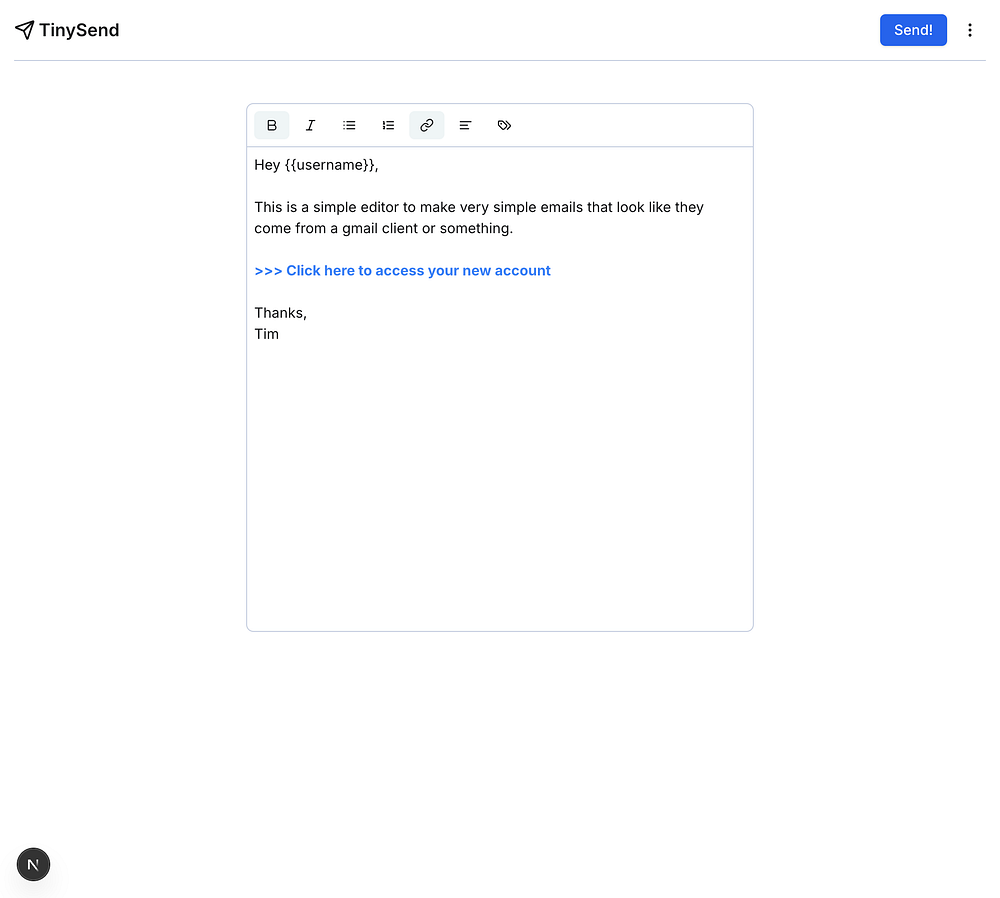
Task: Click the TinySend paper plane logo
Action: click(24, 30)
